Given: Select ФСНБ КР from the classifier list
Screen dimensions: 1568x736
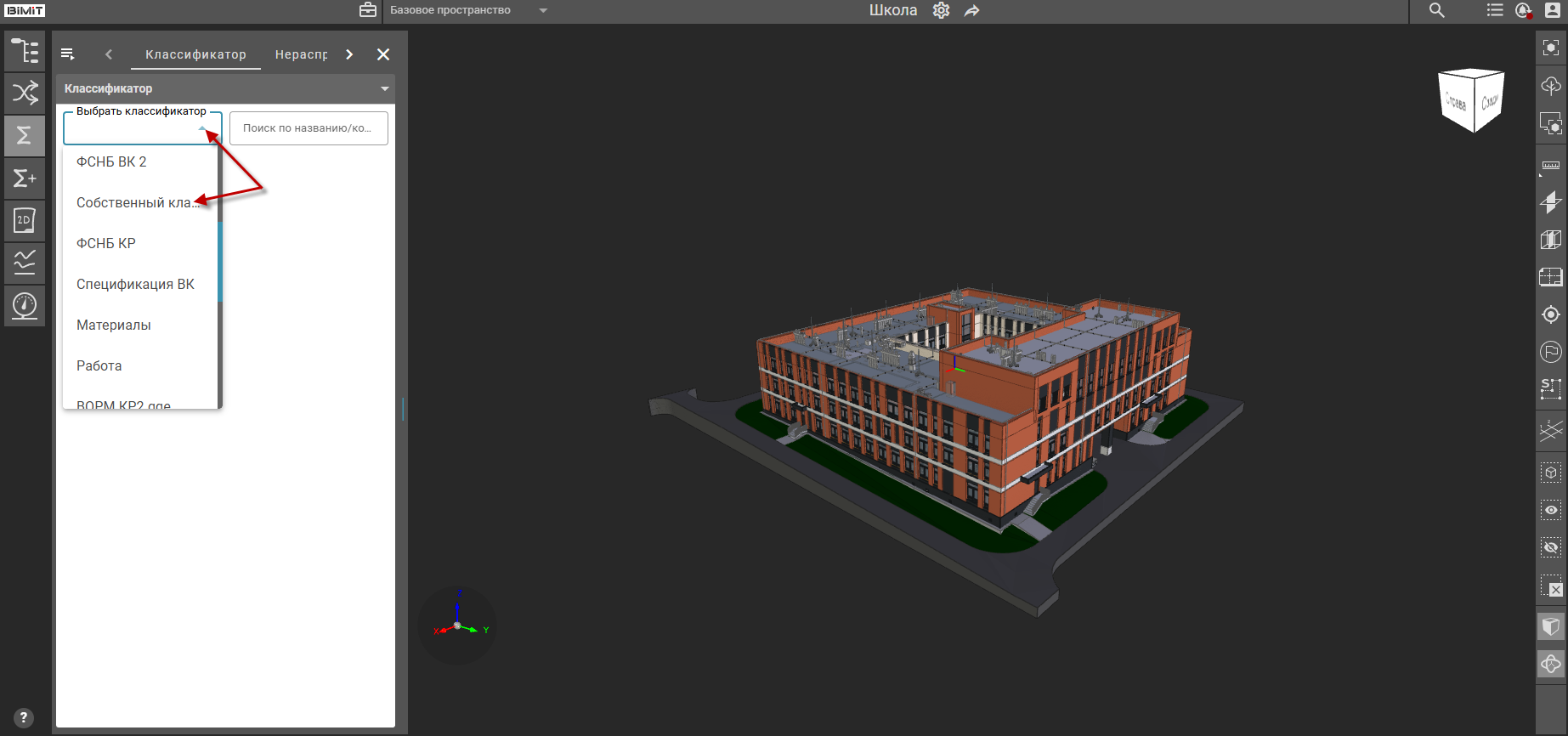Looking at the screenshot, I should 106,244.
